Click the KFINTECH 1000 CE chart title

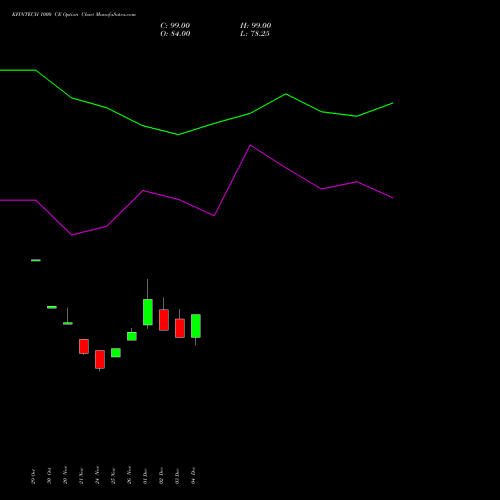(x=74, y=15)
